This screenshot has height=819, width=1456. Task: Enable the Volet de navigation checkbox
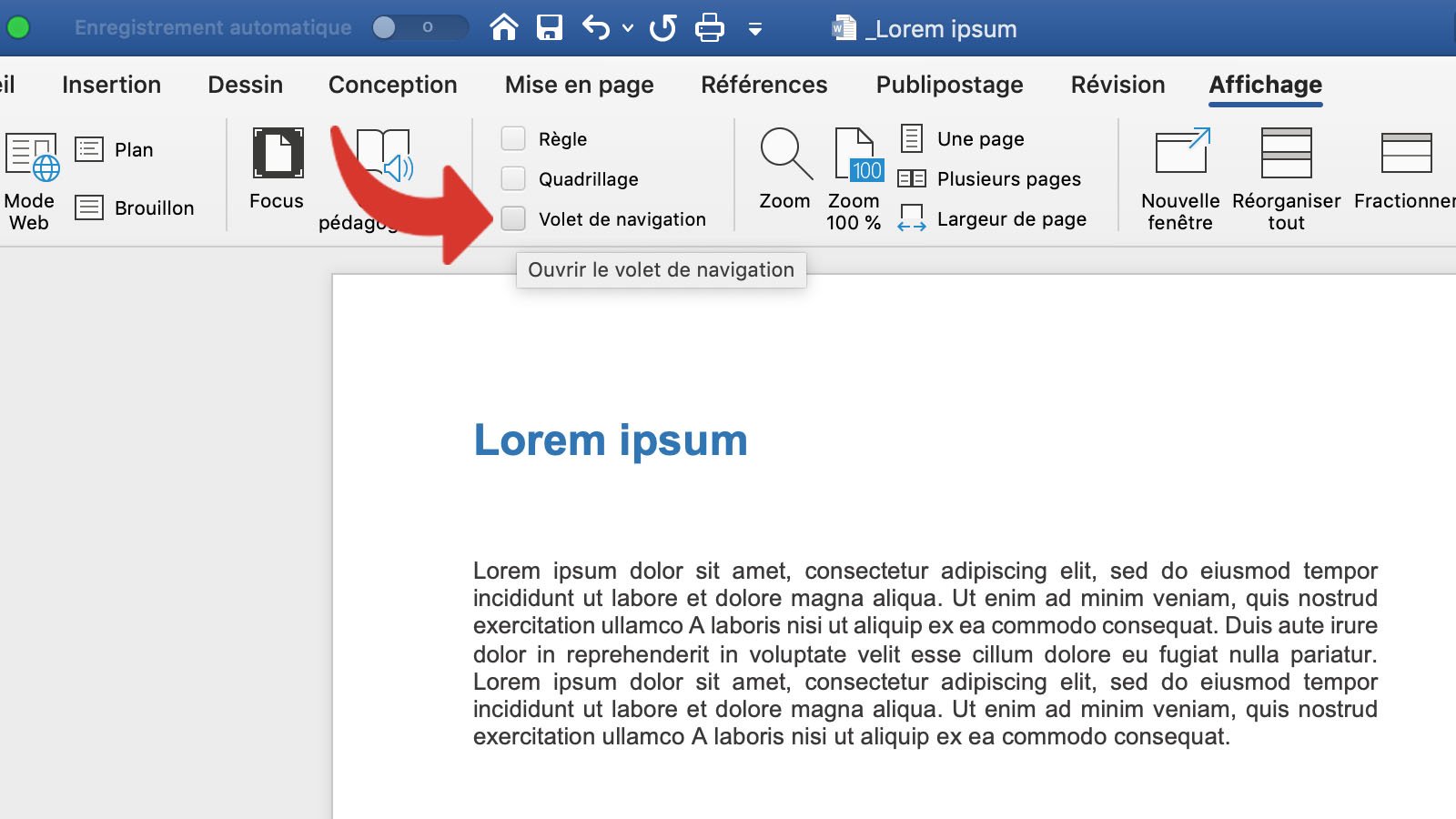514,218
